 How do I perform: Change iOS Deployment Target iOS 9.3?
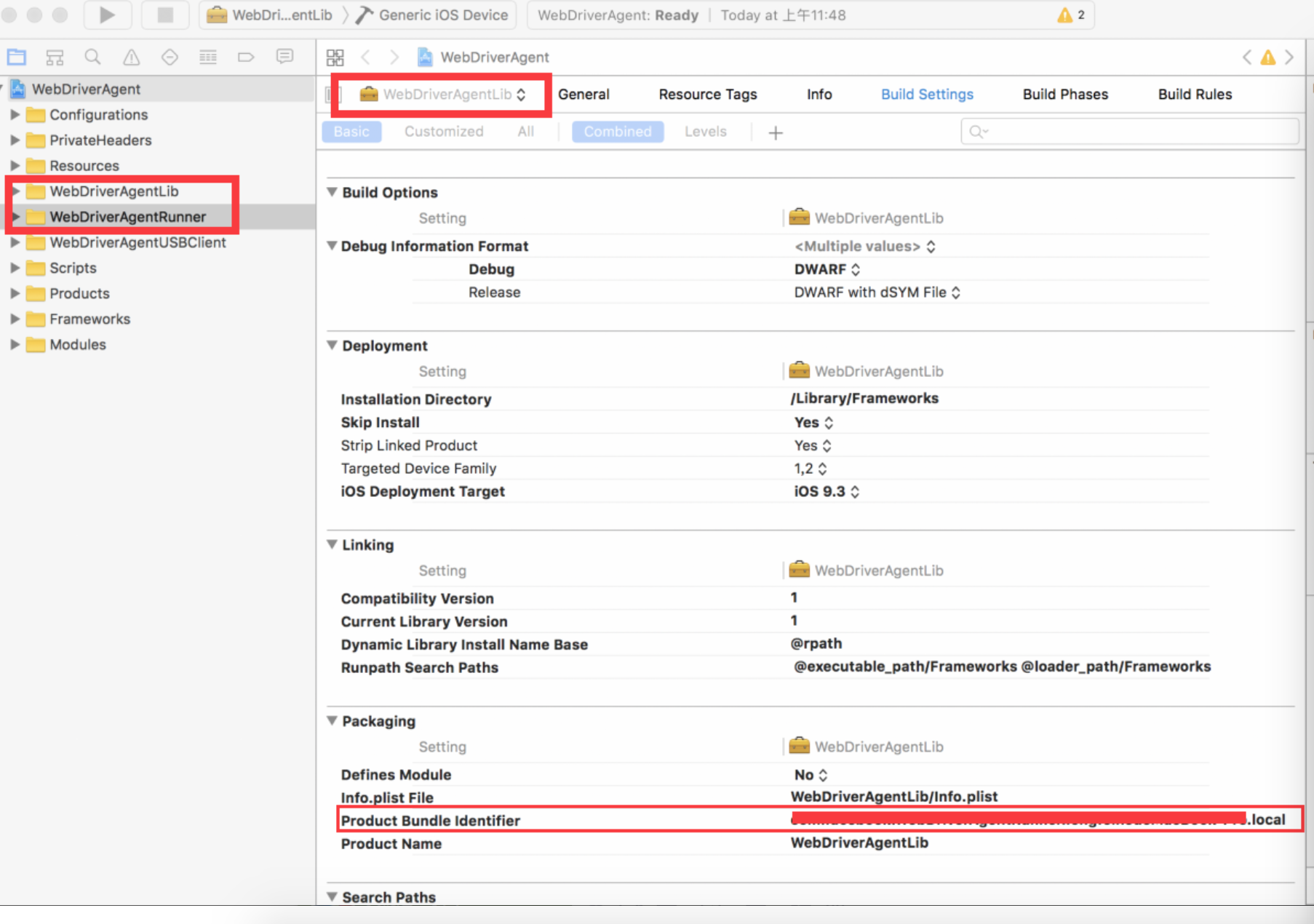pos(827,492)
